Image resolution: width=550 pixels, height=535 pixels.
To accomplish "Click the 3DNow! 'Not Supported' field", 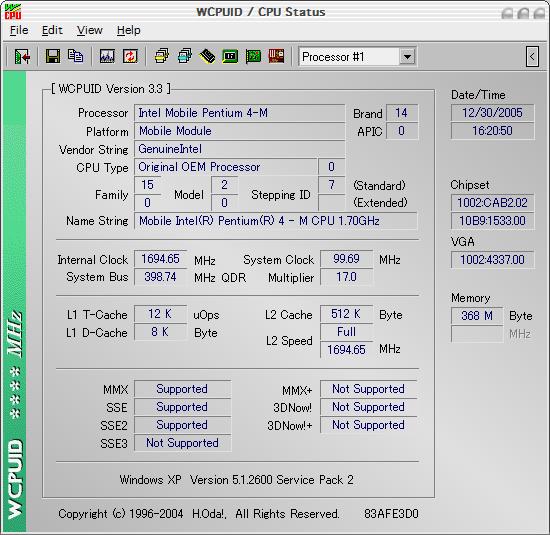I will 369,407.
